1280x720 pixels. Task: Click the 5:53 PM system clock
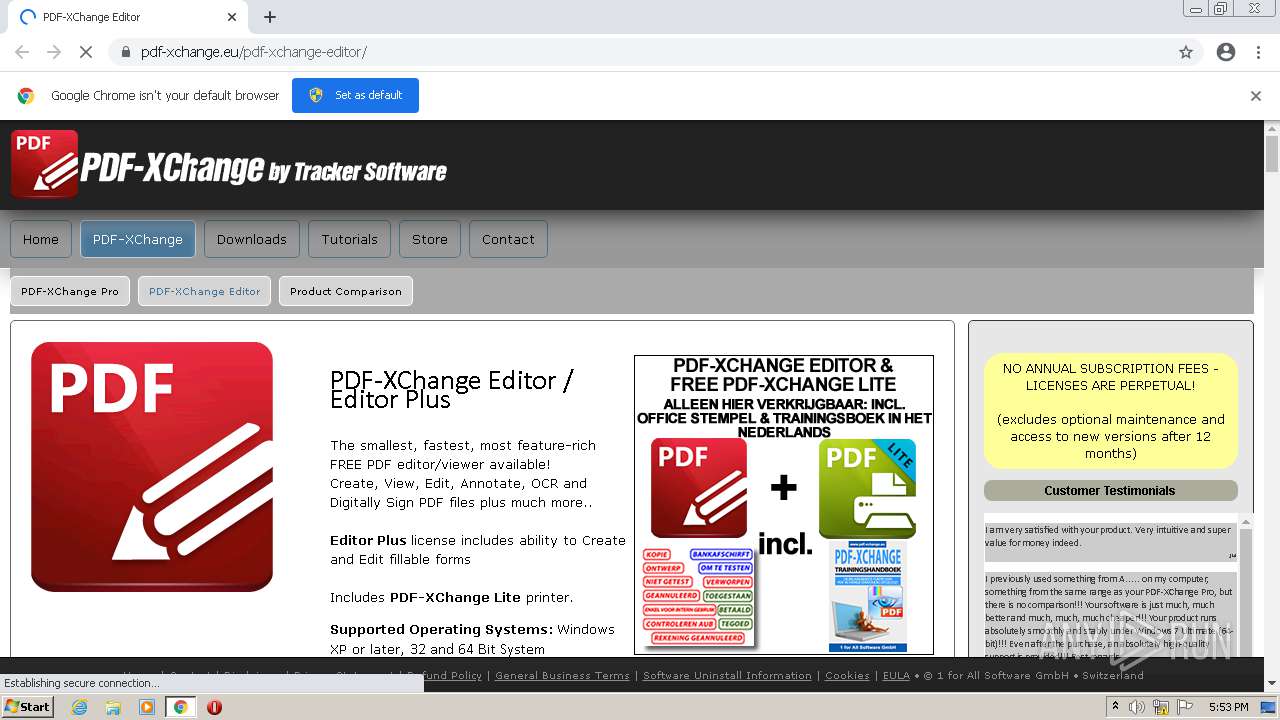(1229, 707)
